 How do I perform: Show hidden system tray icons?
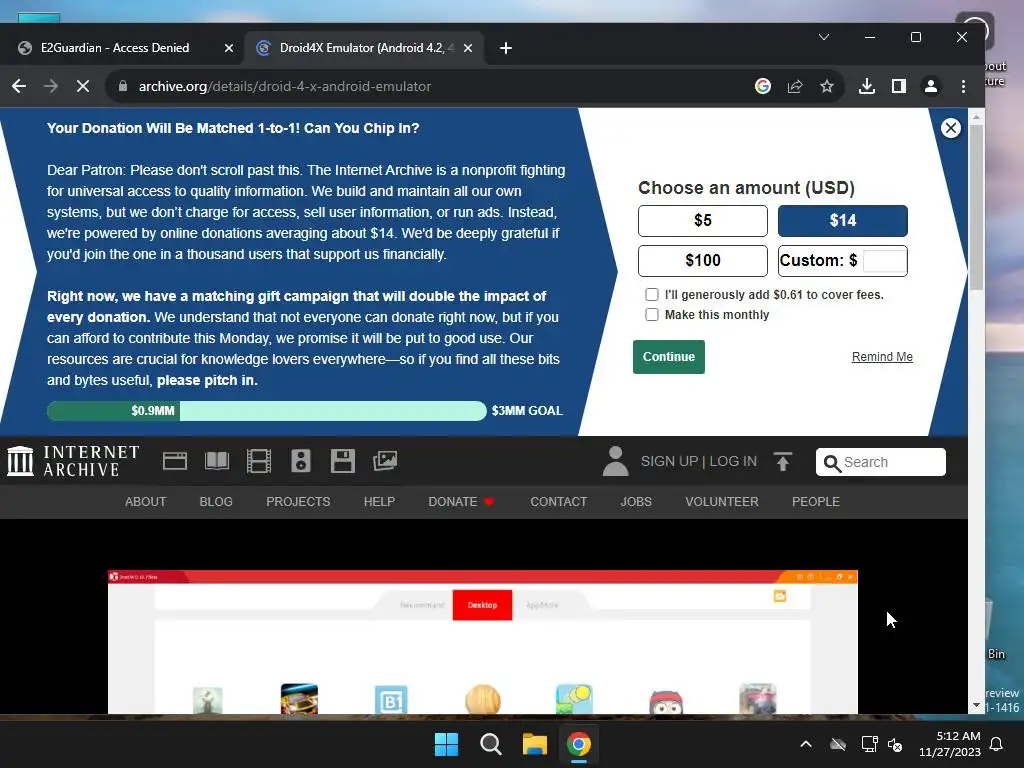pyautogui.click(x=806, y=744)
